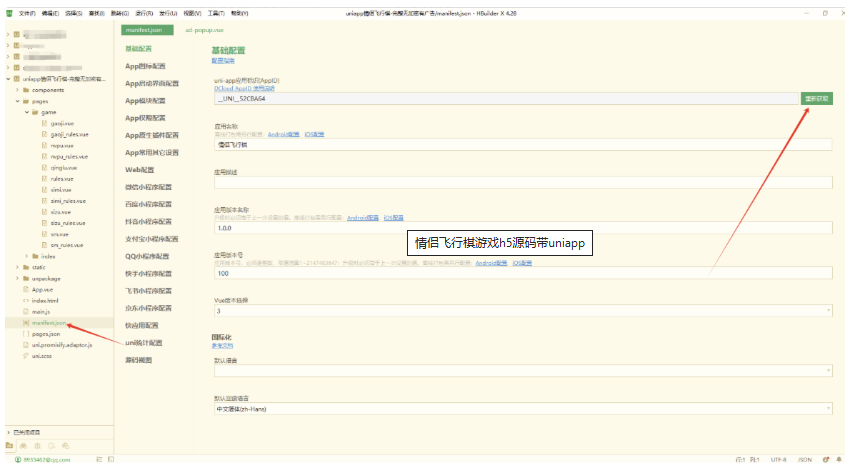Screen dimensions: 845x466
Task: Click the file icon beside pages.json
Action: tap(25, 334)
